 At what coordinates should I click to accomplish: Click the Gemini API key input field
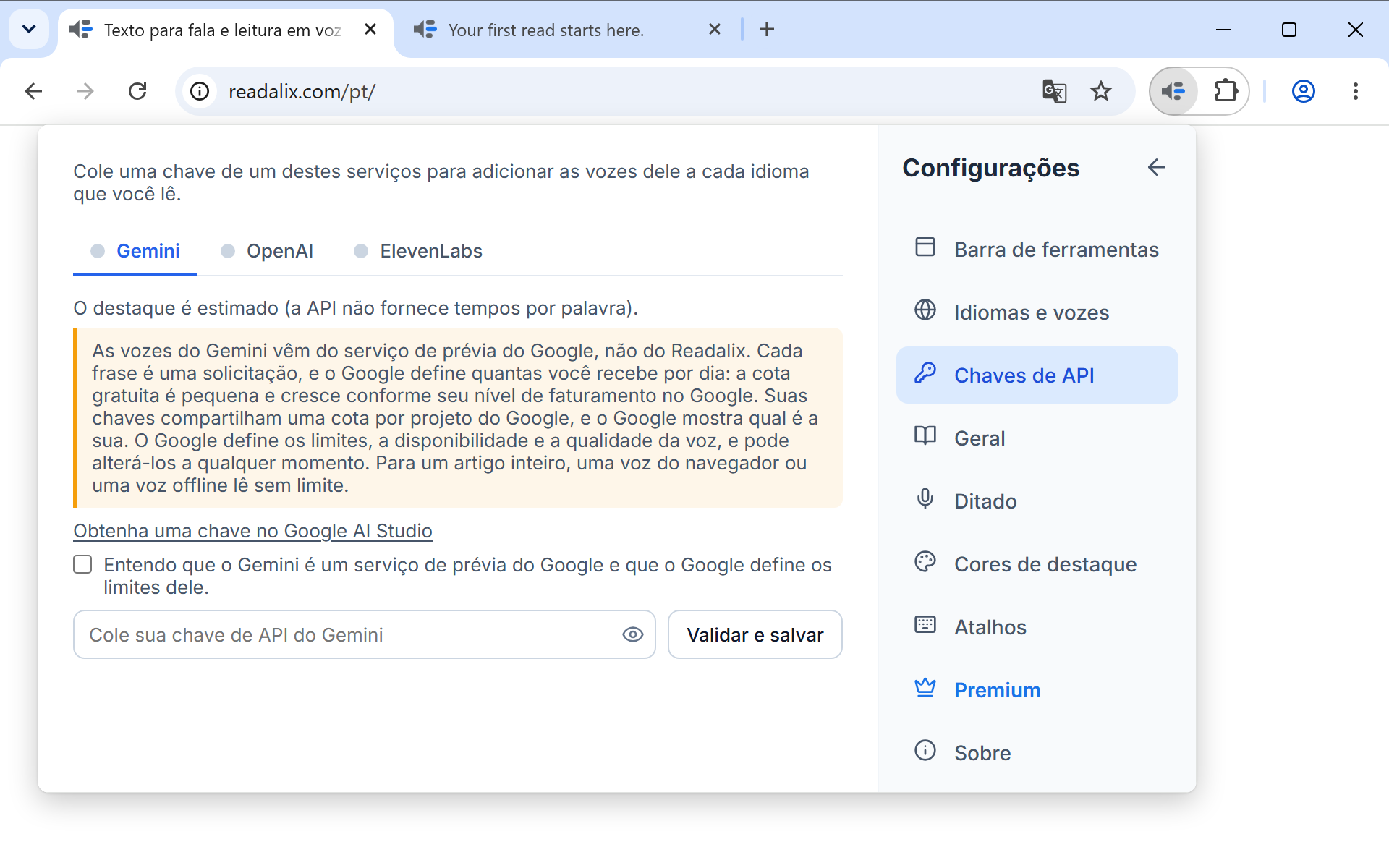coord(365,634)
